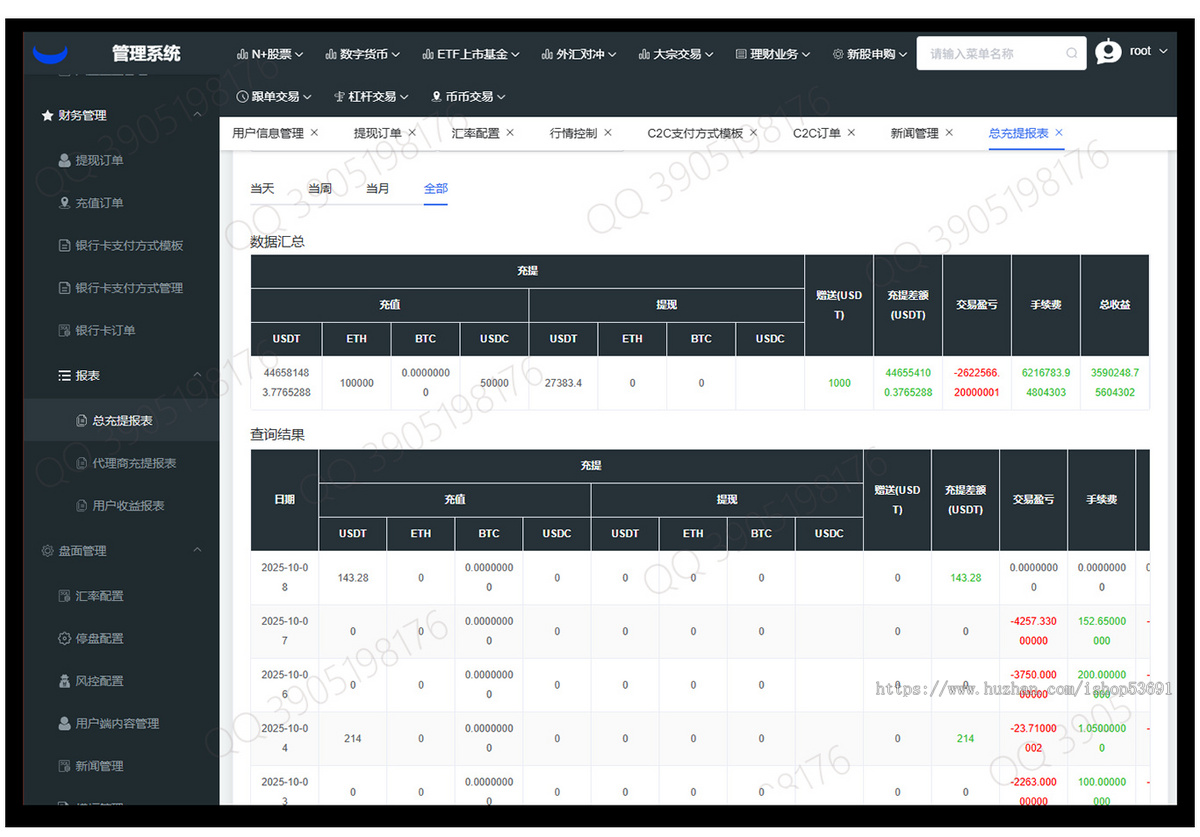Click the 27383.4 summary cell
The image size is (1200, 837).
tap(563, 383)
